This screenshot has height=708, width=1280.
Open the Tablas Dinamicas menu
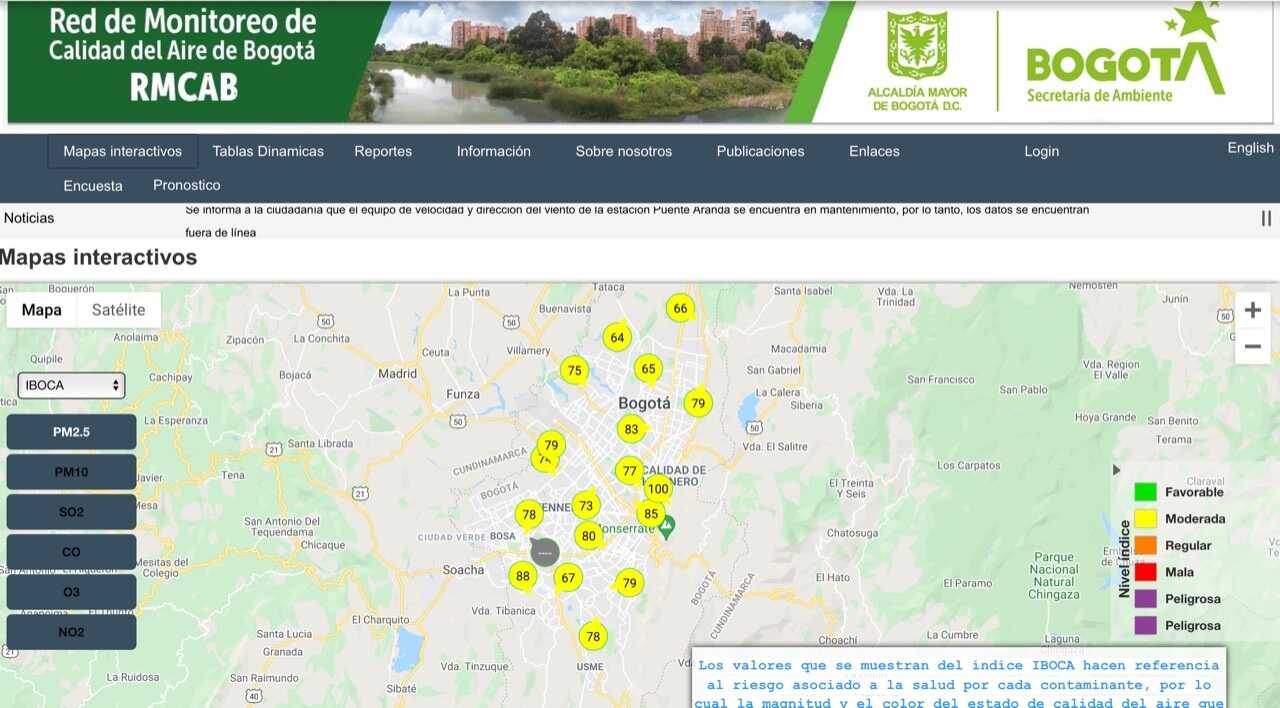(x=268, y=151)
